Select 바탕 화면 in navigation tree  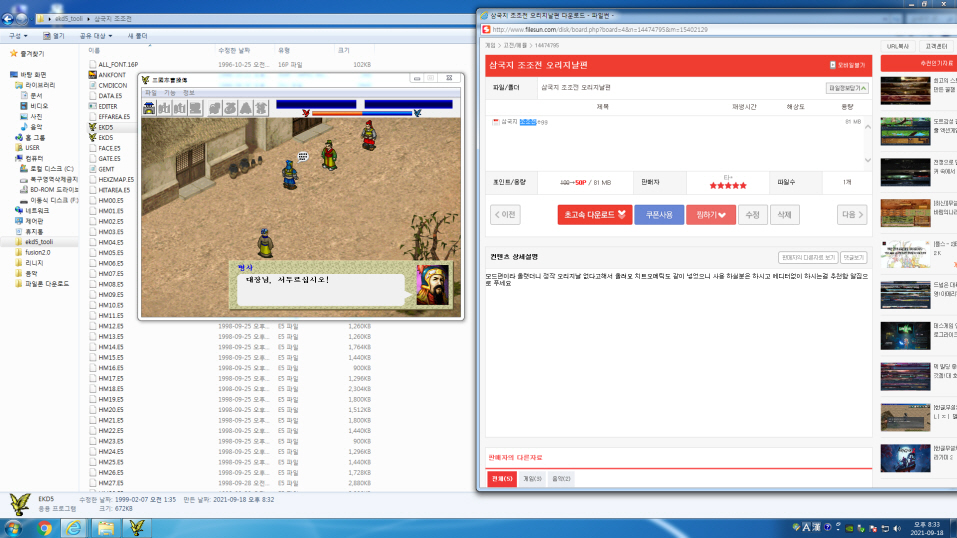tap(29, 75)
